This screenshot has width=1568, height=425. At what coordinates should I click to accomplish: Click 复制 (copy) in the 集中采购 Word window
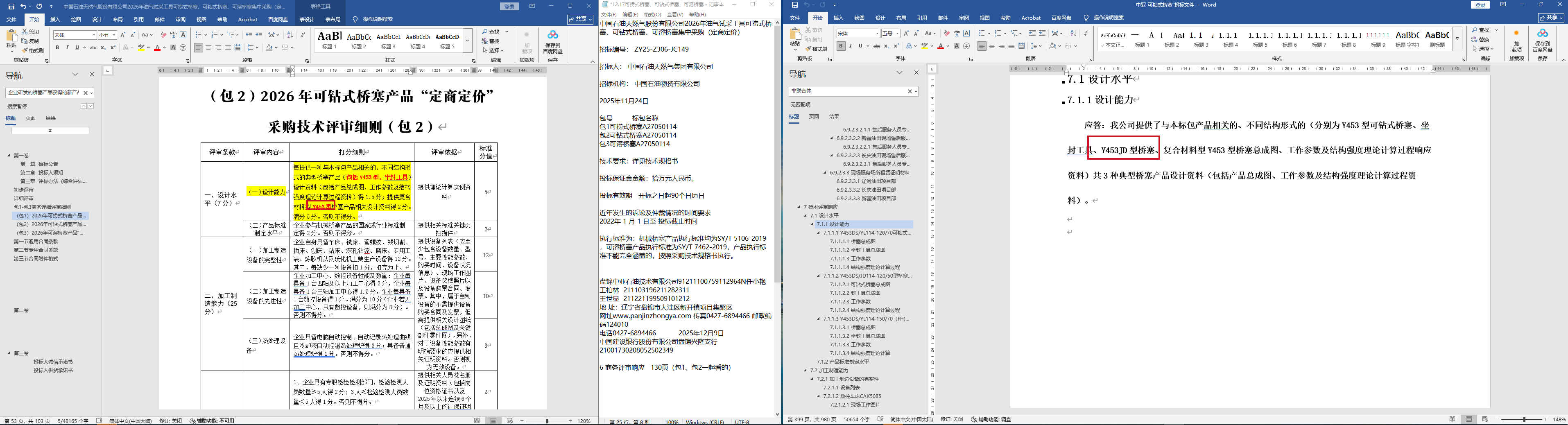pos(30,41)
